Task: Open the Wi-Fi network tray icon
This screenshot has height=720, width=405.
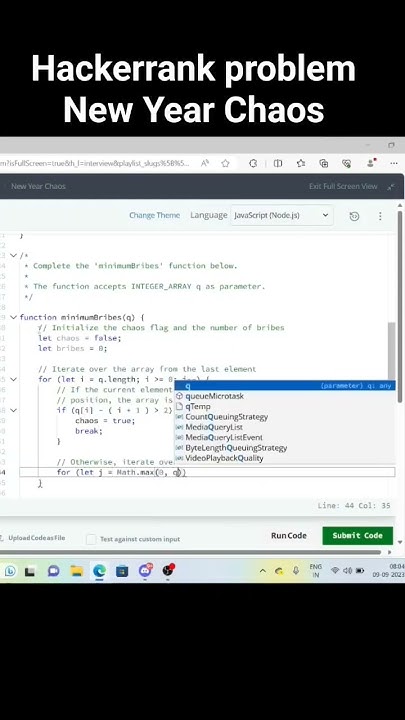Action: [335, 571]
